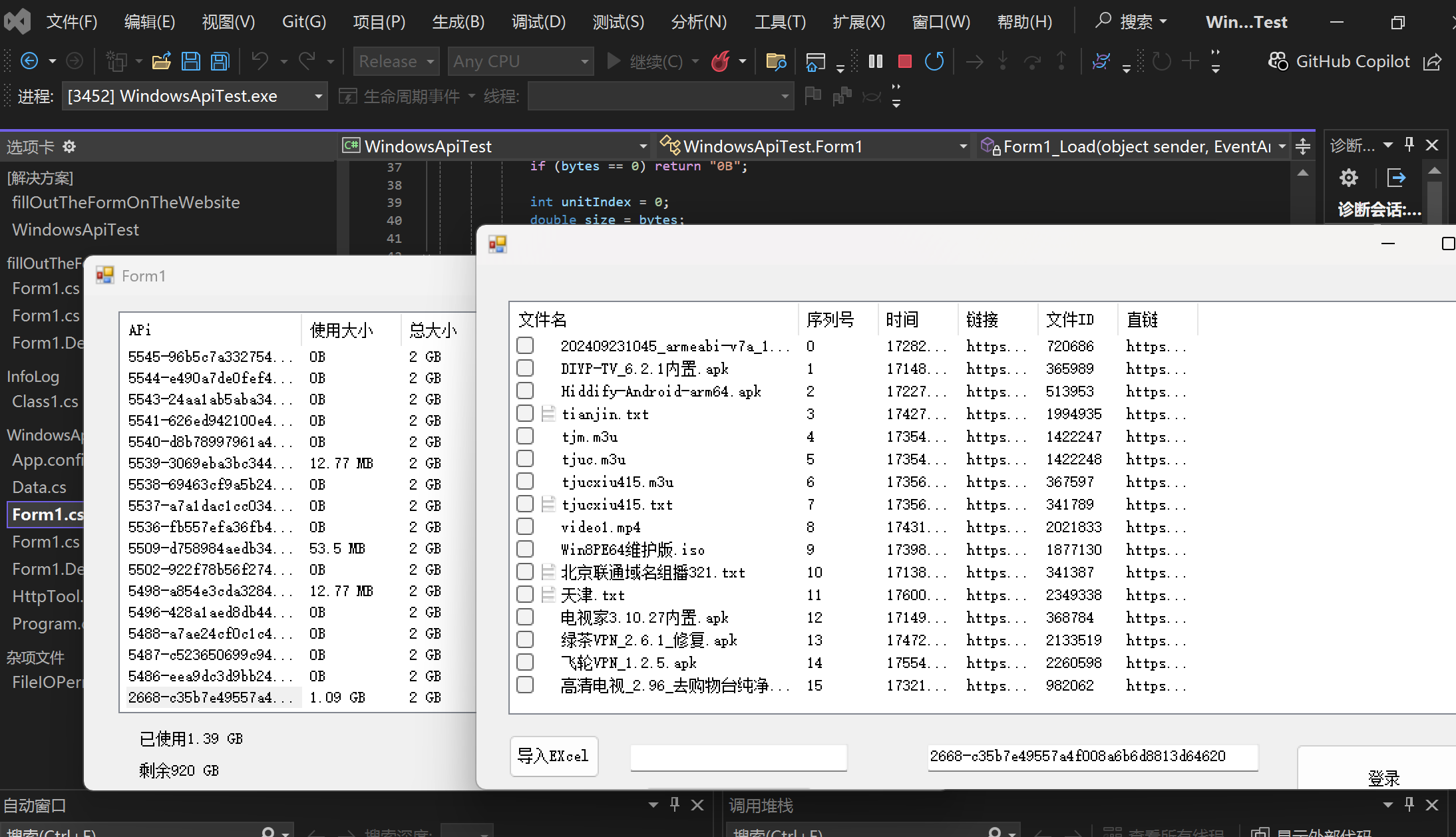The height and width of the screenshot is (837, 1456).
Task: Select checkbox next to DIYP-TV_6.2.1内置.apk
Action: (525, 369)
